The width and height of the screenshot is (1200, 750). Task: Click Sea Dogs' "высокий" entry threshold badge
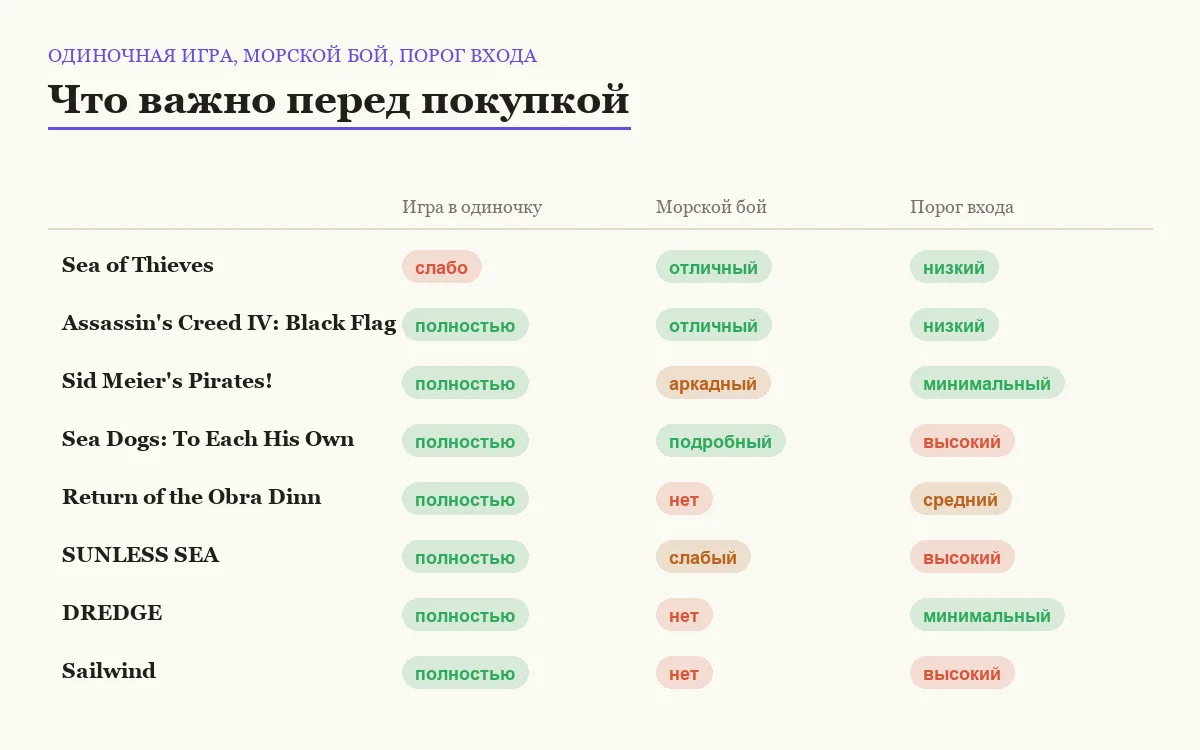coord(962,441)
